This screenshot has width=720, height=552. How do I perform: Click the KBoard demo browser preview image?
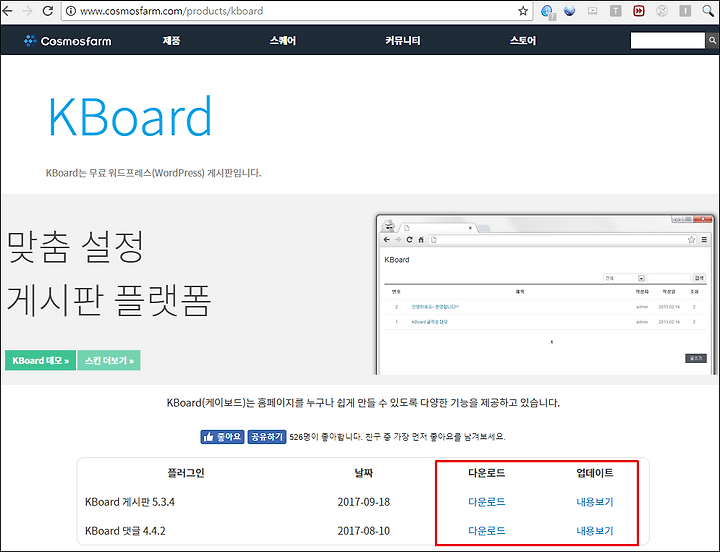546,294
